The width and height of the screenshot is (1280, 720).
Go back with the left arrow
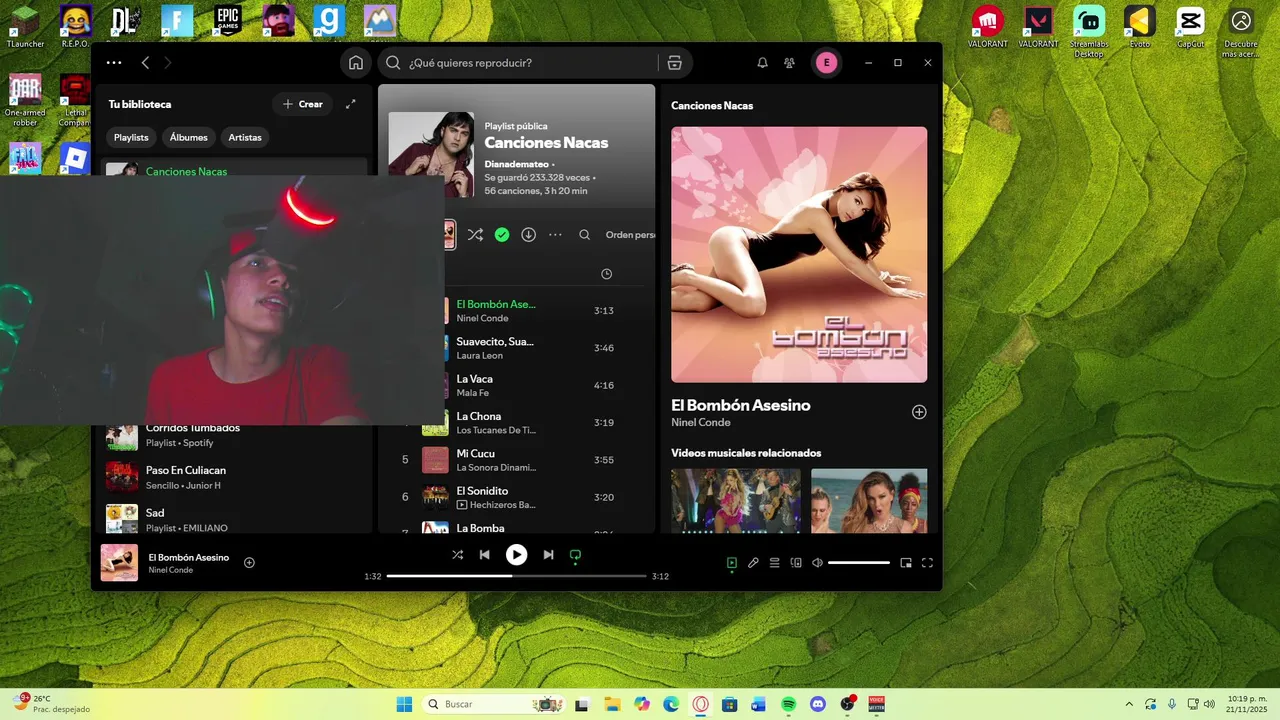[145, 63]
